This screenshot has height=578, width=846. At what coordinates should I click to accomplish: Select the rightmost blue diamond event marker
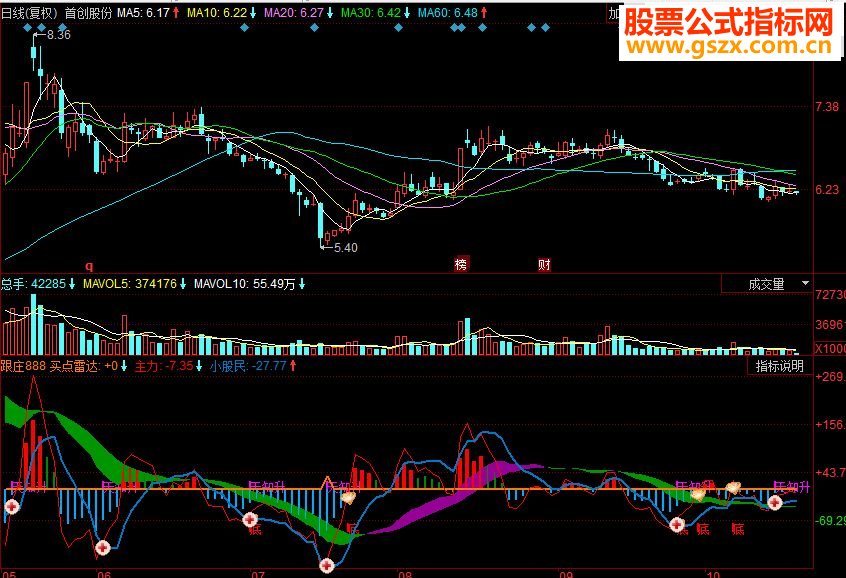point(545,28)
